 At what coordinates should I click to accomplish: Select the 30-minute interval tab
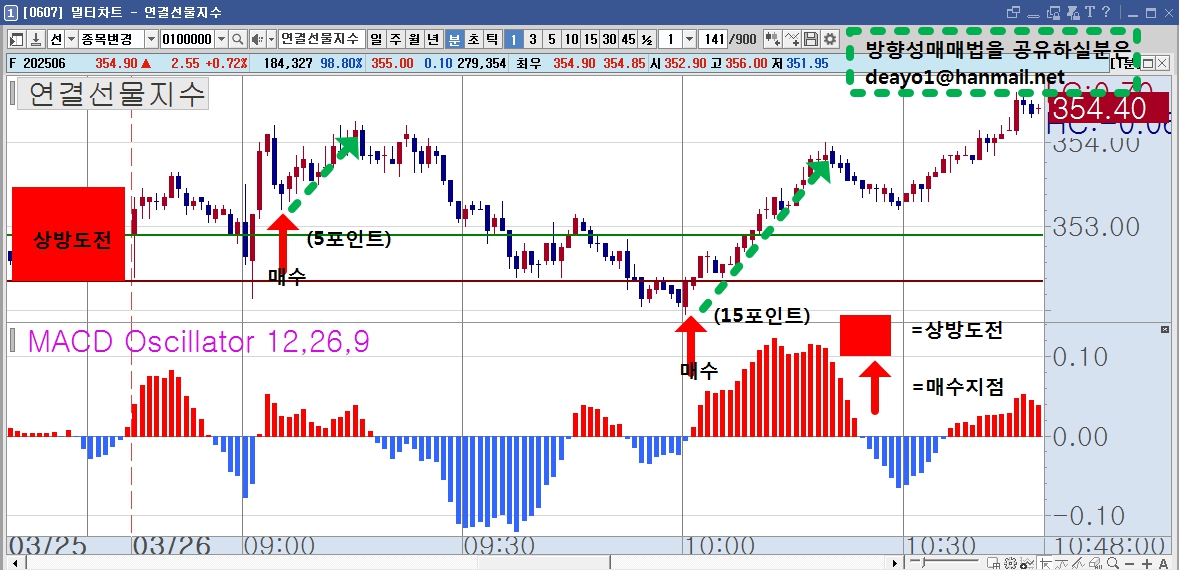(610, 39)
